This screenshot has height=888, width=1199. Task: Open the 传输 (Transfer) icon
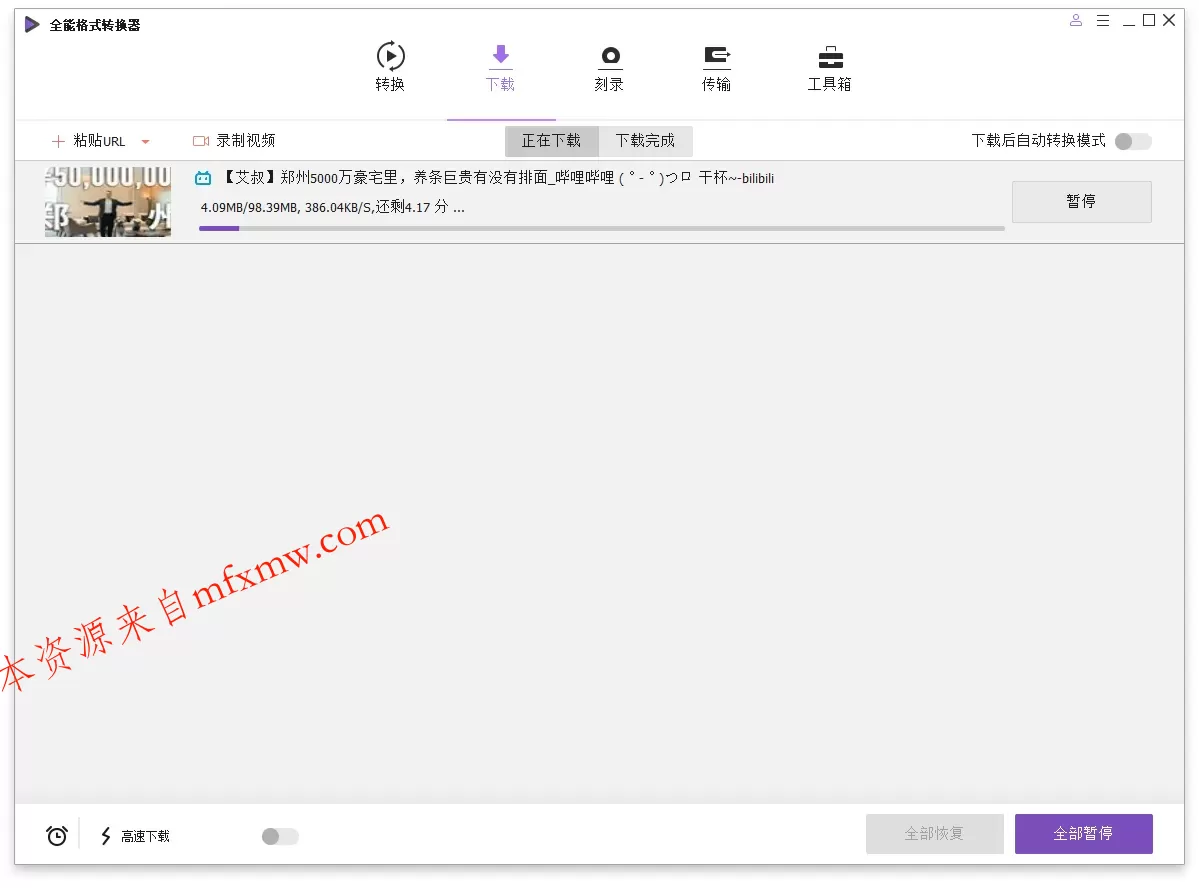(716, 57)
